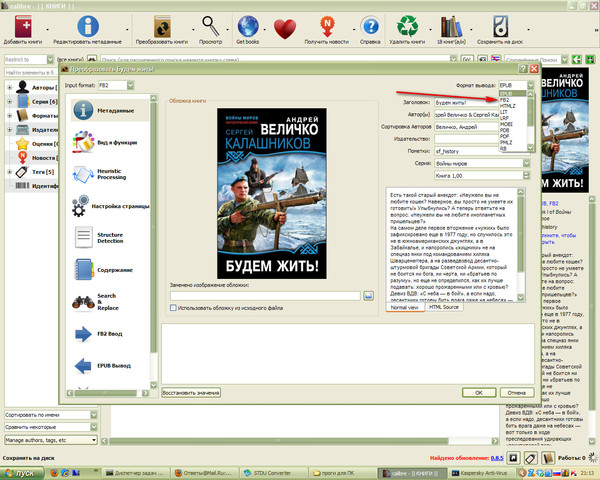600x480 pixels.
Task: Open the Series dropdown
Action: (482, 163)
